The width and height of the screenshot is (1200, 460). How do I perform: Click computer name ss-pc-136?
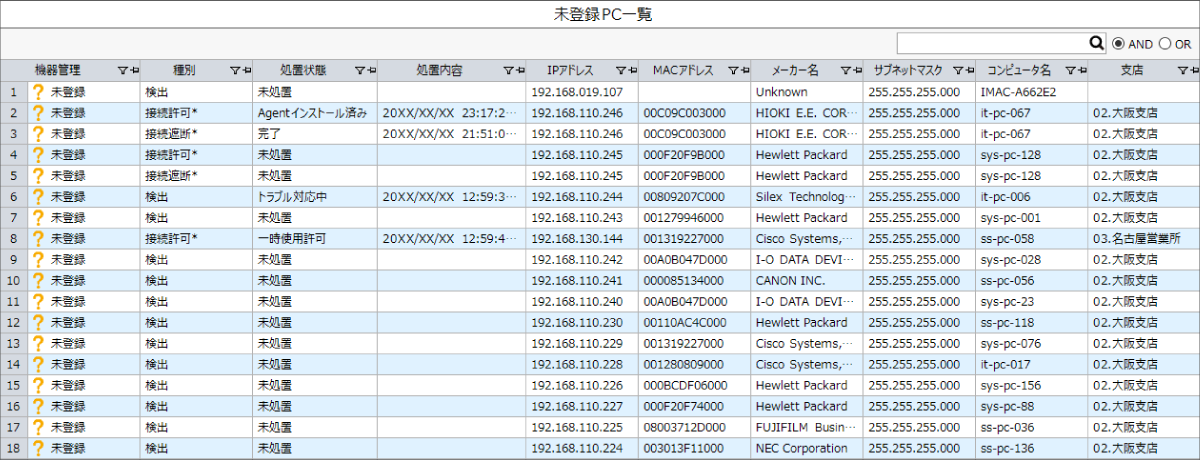1031,448
